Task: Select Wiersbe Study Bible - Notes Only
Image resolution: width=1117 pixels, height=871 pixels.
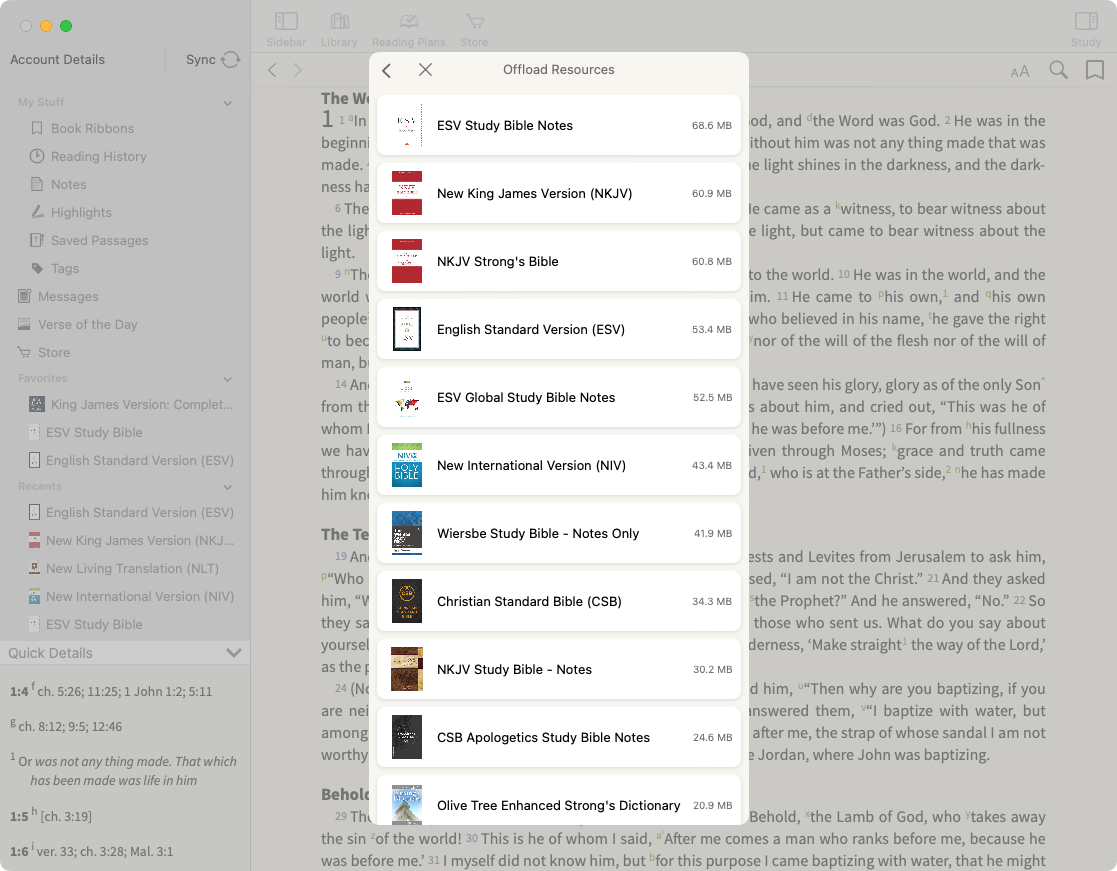Action: 558,533
